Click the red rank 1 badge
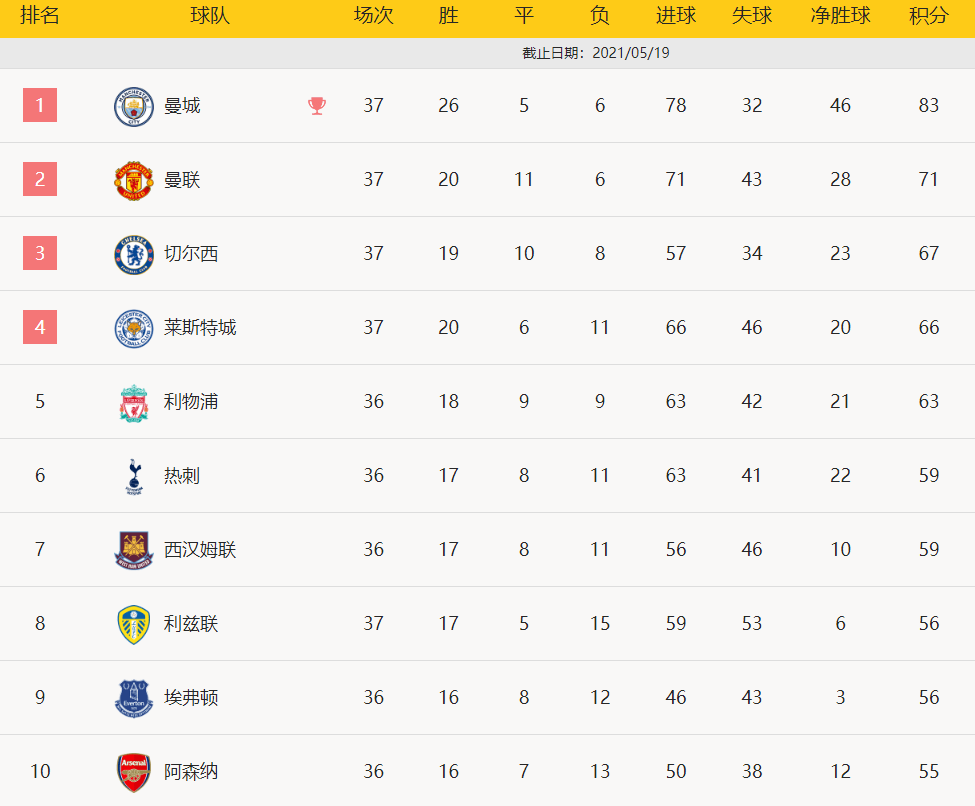This screenshot has height=806, width=975. [x=40, y=105]
